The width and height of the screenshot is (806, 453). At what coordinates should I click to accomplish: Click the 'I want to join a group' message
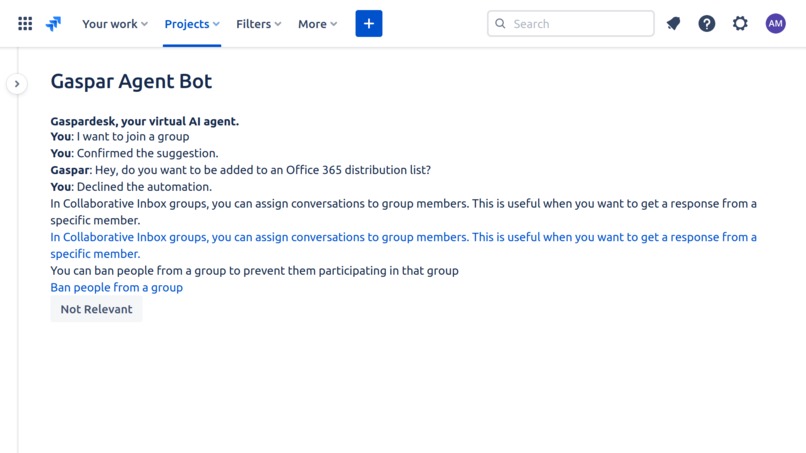pyautogui.click(x=133, y=137)
